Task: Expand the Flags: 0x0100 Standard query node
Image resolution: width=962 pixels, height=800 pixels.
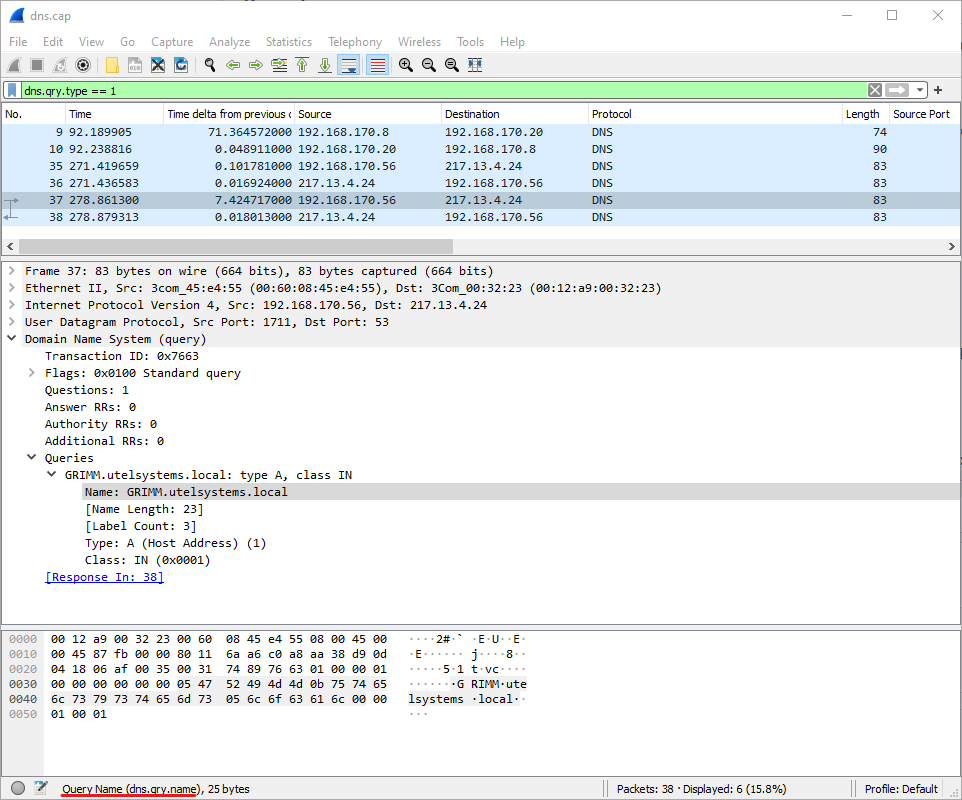Action: click(x=33, y=373)
